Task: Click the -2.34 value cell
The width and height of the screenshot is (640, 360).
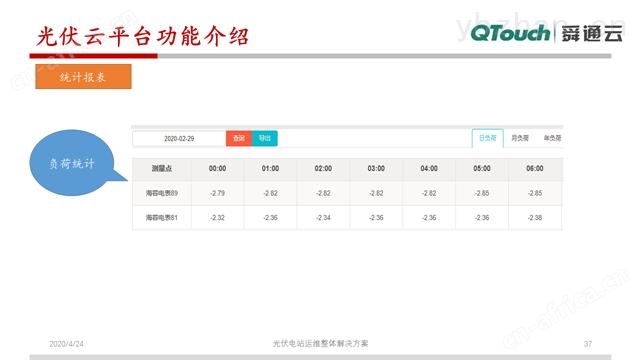Action: click(x=323, y=218)
